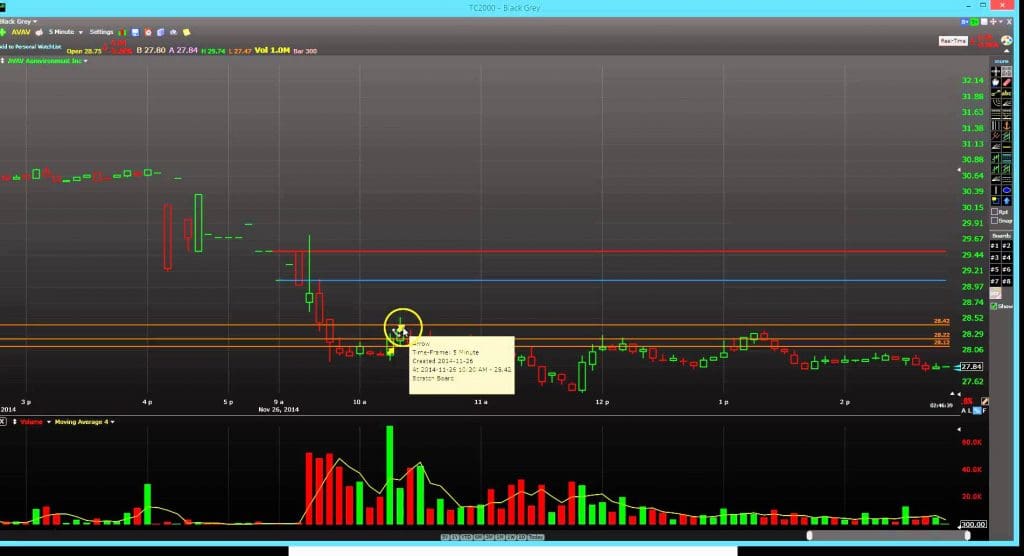Toggle the A arithmetic scale option
The width and height of the screenshot is (1024, 556).
coord(963,411)
